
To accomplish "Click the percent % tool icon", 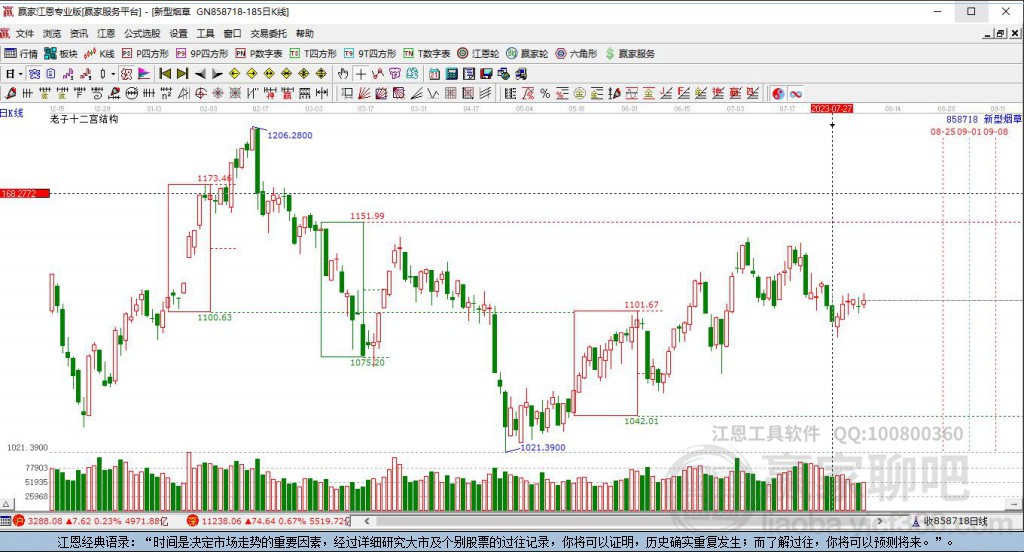I will coord(545,93).
